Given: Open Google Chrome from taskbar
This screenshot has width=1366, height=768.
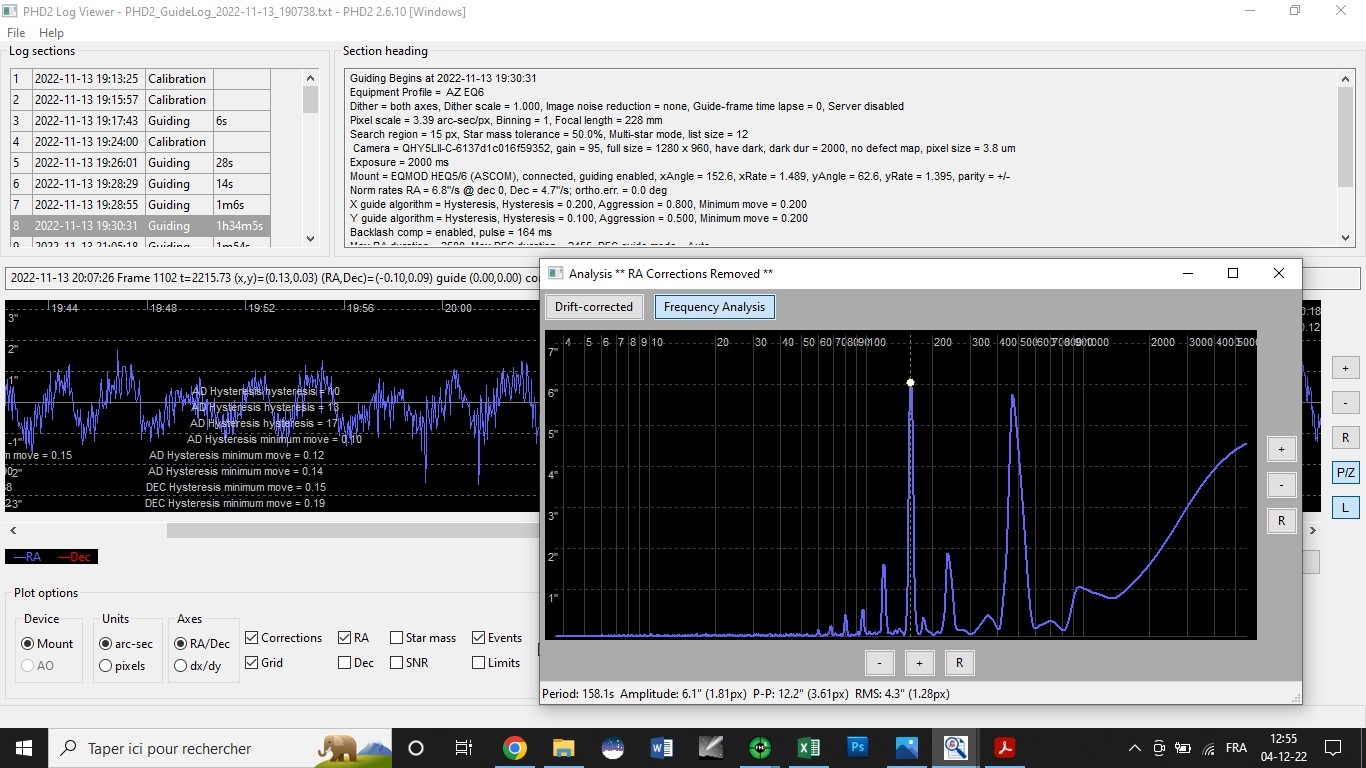Looking at the screenshot, I should 514,748.
